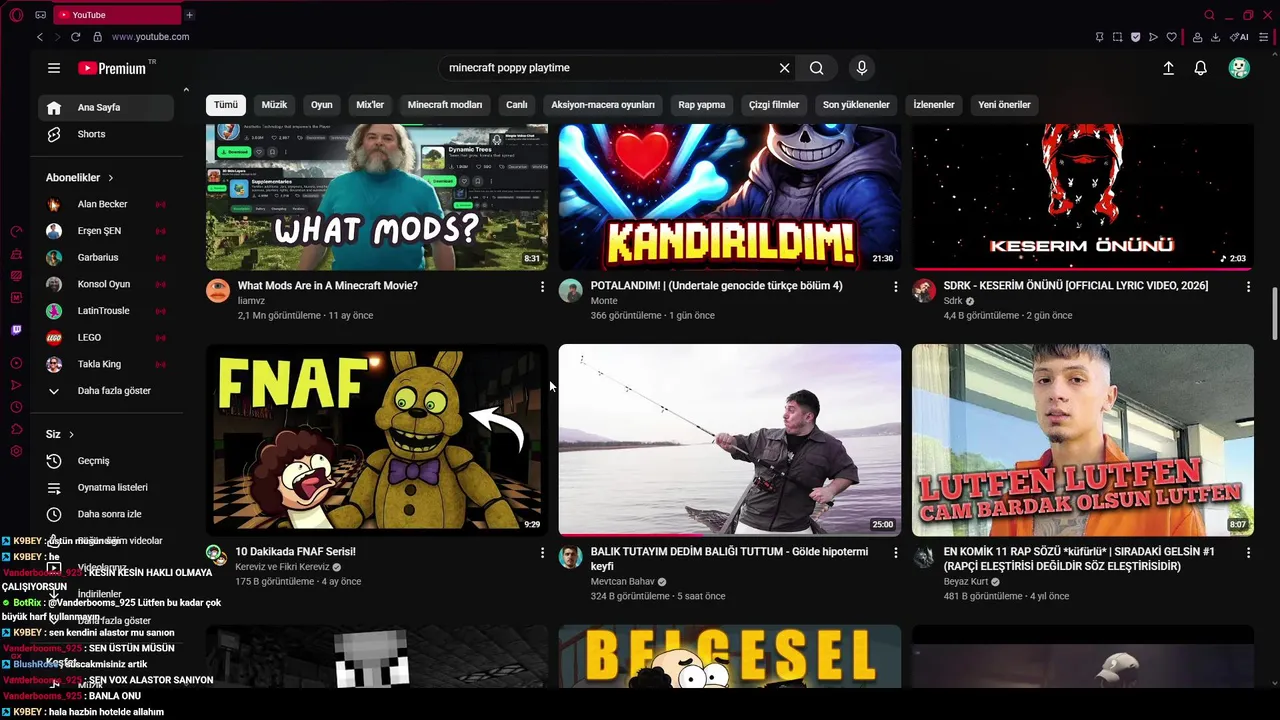The image size is (1280, 720).
Task: Expand the Siz section chevron
Action: point(71,434)
